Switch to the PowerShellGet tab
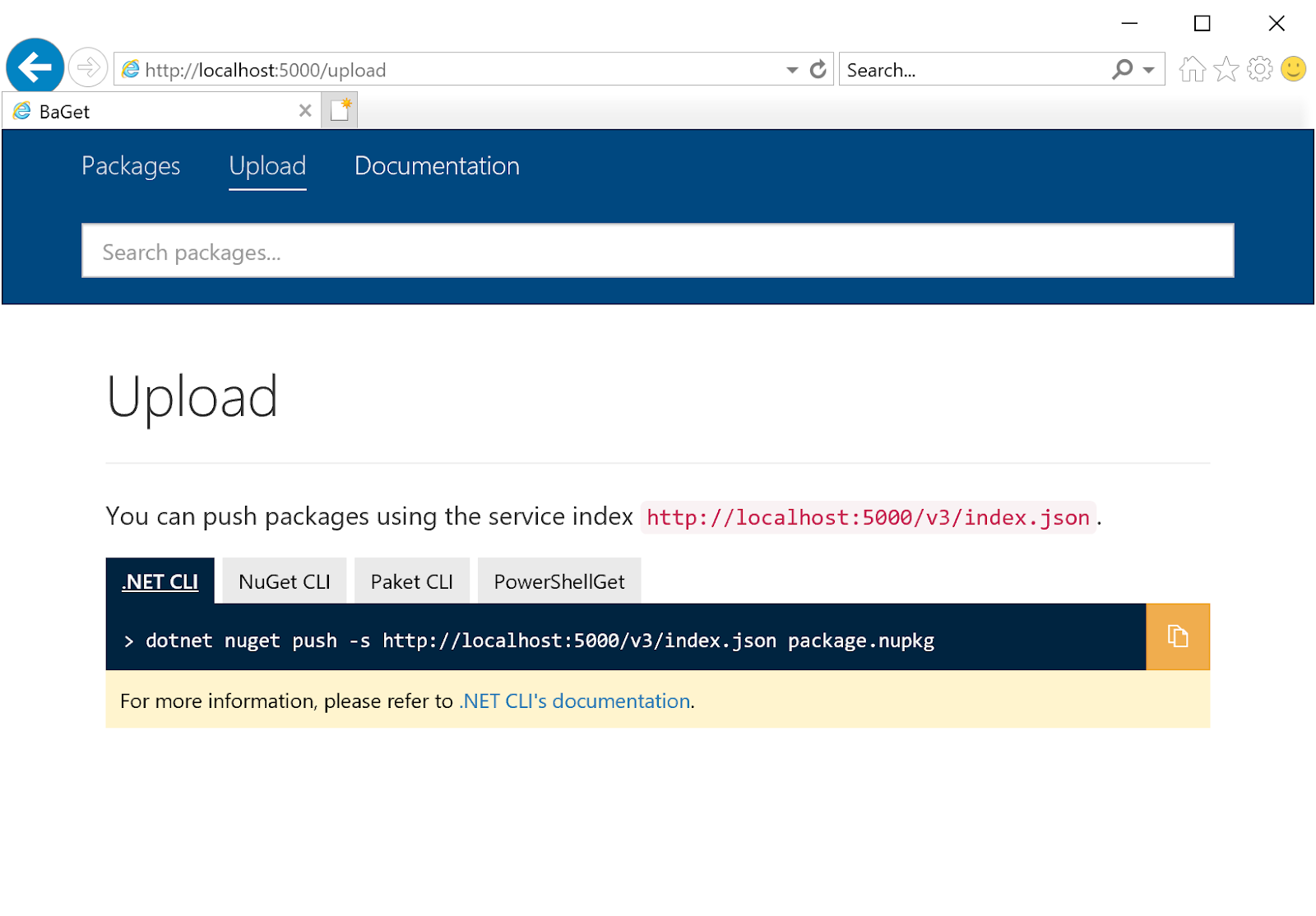The image size is (1316, 916). tap(559, 581)
